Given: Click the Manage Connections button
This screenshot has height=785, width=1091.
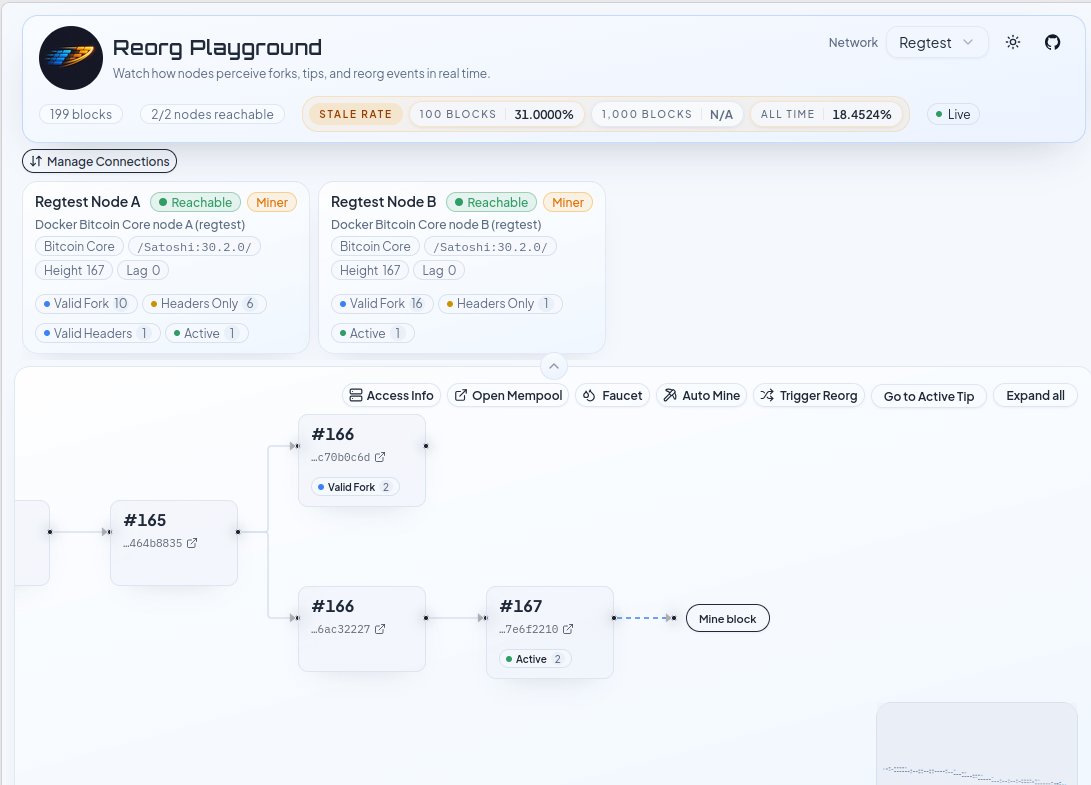Looking at the screenshot, I should coord(99,161).
